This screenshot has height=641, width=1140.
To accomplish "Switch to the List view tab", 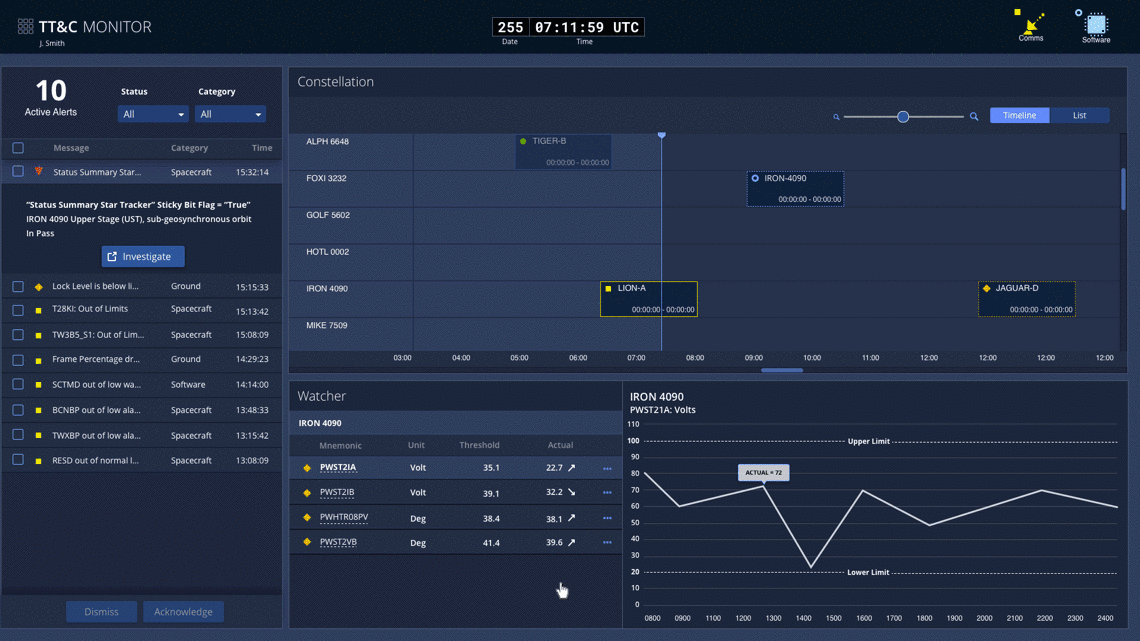I will coord(1079,115).
